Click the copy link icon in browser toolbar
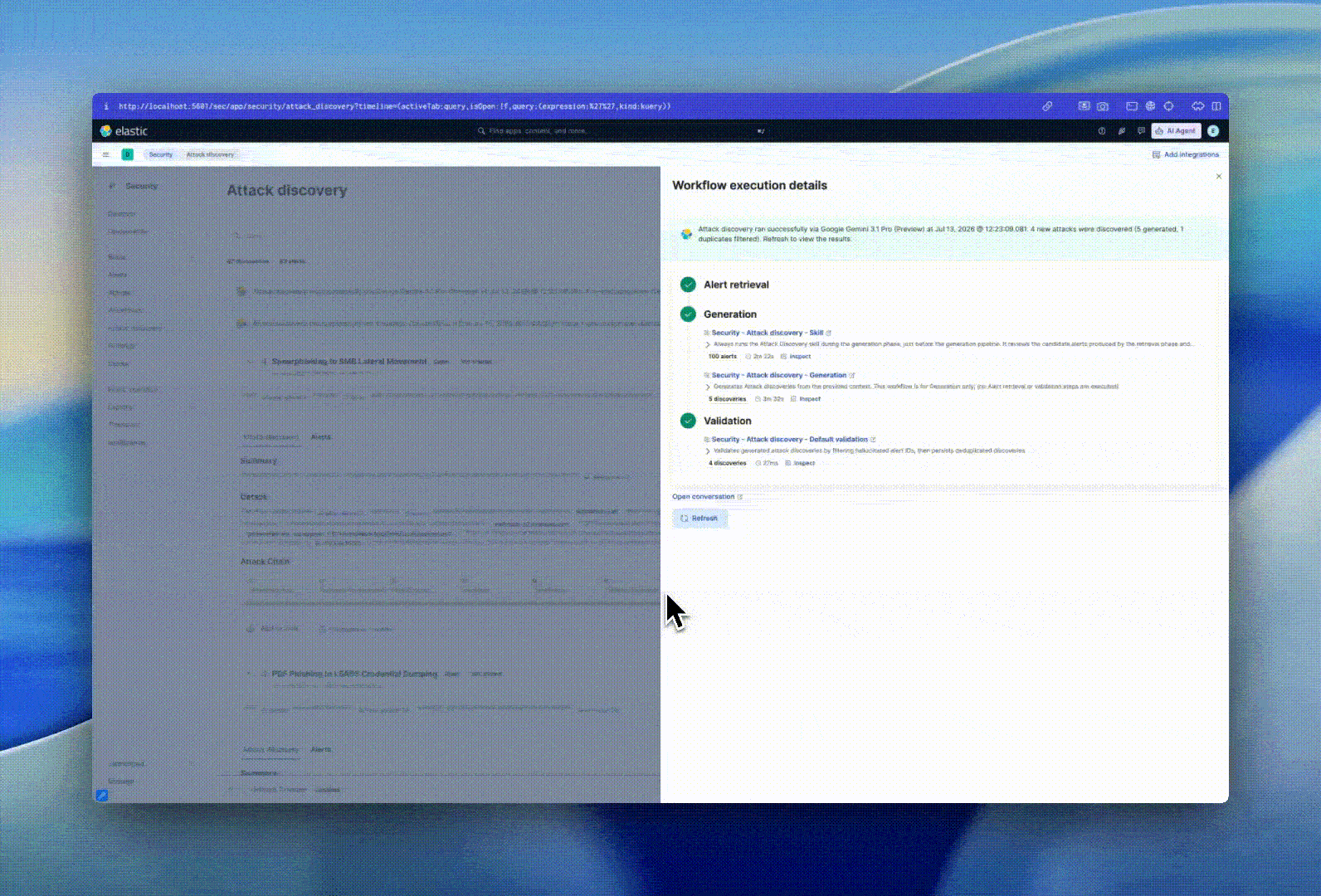This screenshot has height=896, width=1321. pyautogui.click(x=1047, y=106)
